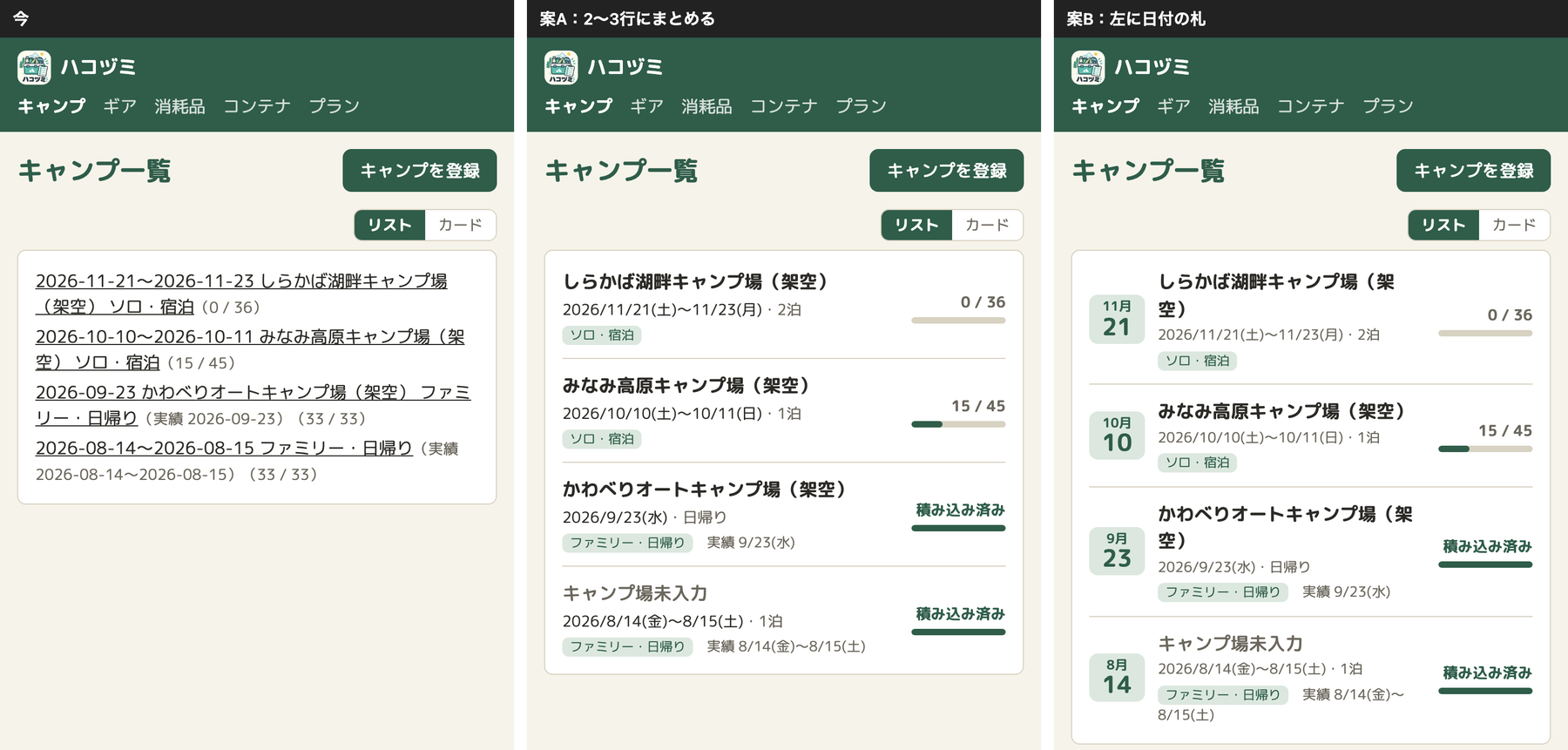Click キャンプを登録 button in the 案B panel
Screen dimensions: 1568x750
1474,171
